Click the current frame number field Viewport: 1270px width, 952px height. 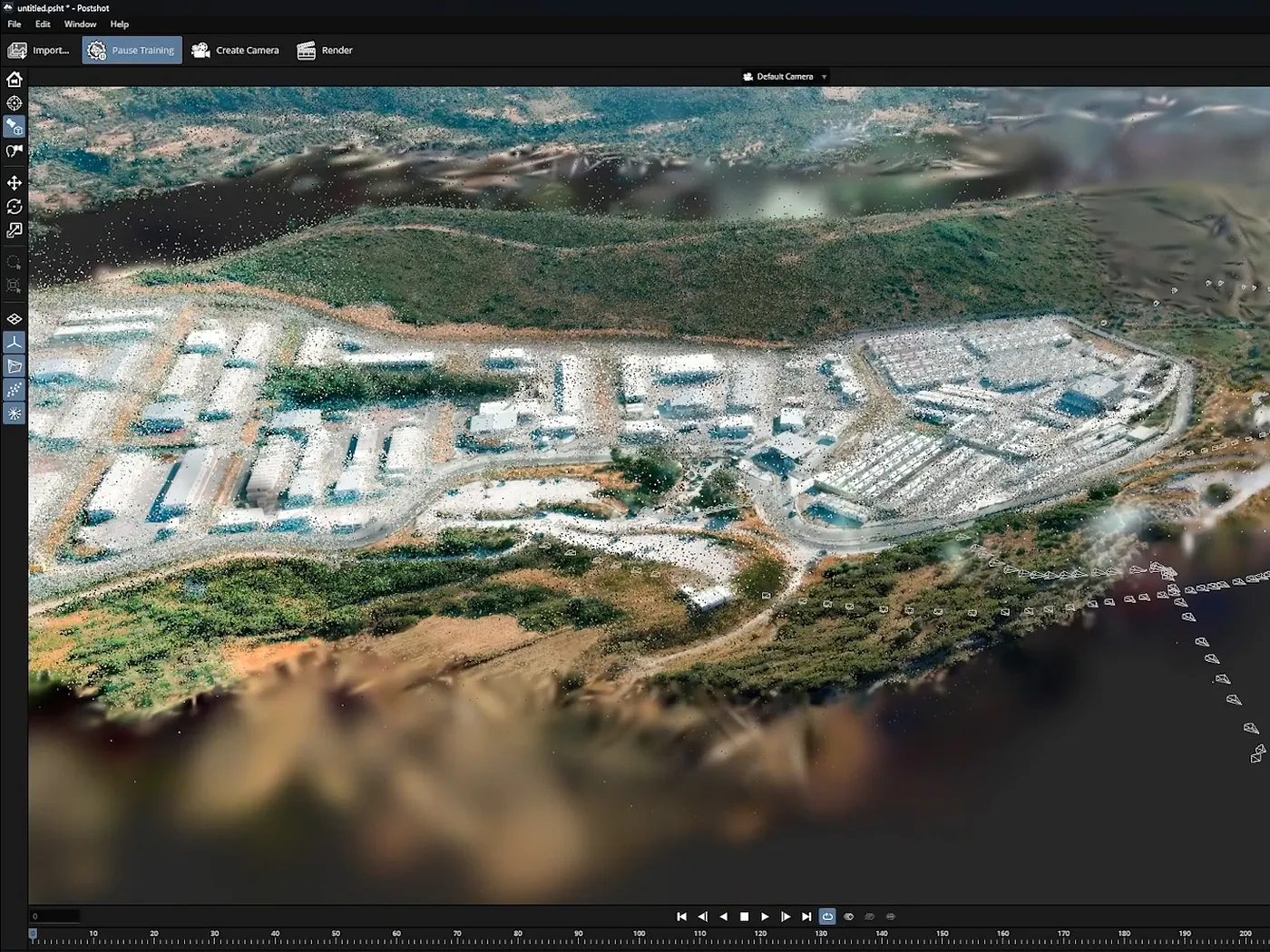click(x=54, y=917)
